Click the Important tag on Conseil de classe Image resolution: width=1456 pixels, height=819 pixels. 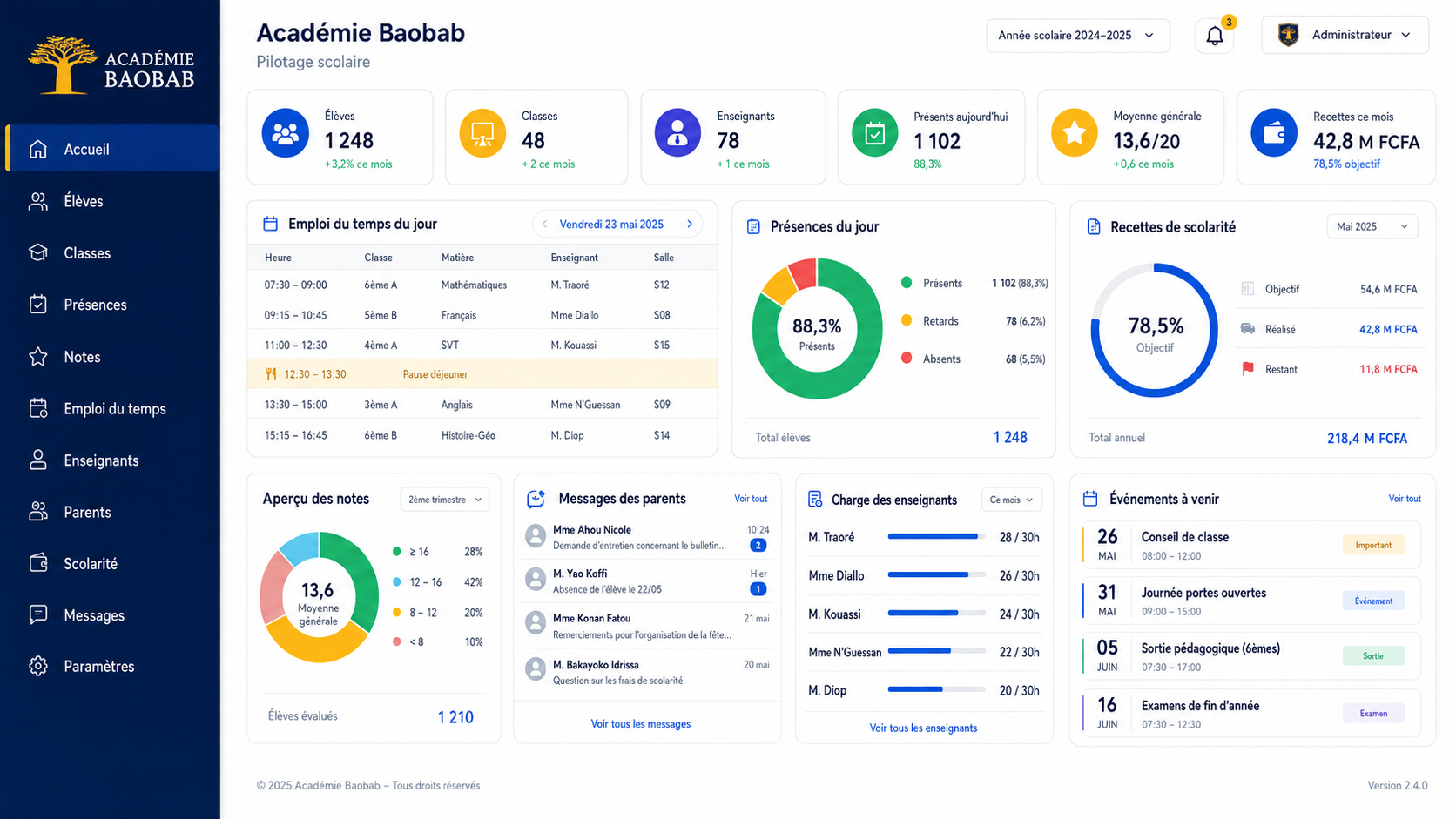(1373, 546)
